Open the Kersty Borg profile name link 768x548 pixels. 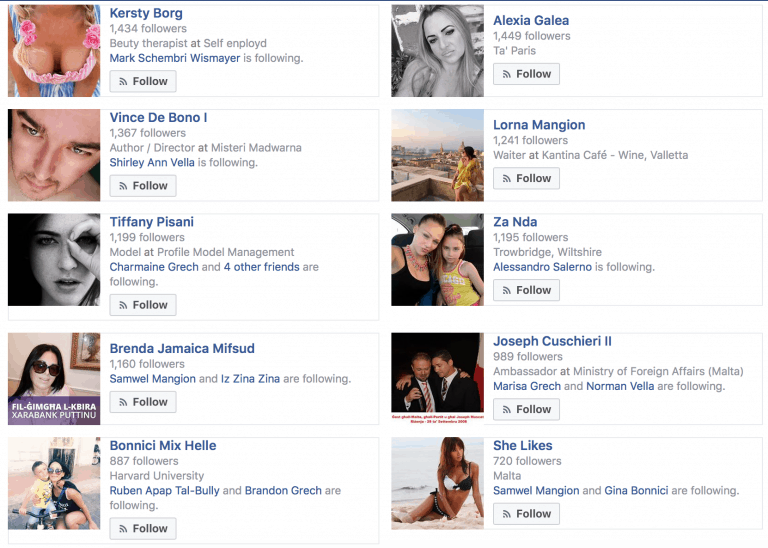pos(146,14)
